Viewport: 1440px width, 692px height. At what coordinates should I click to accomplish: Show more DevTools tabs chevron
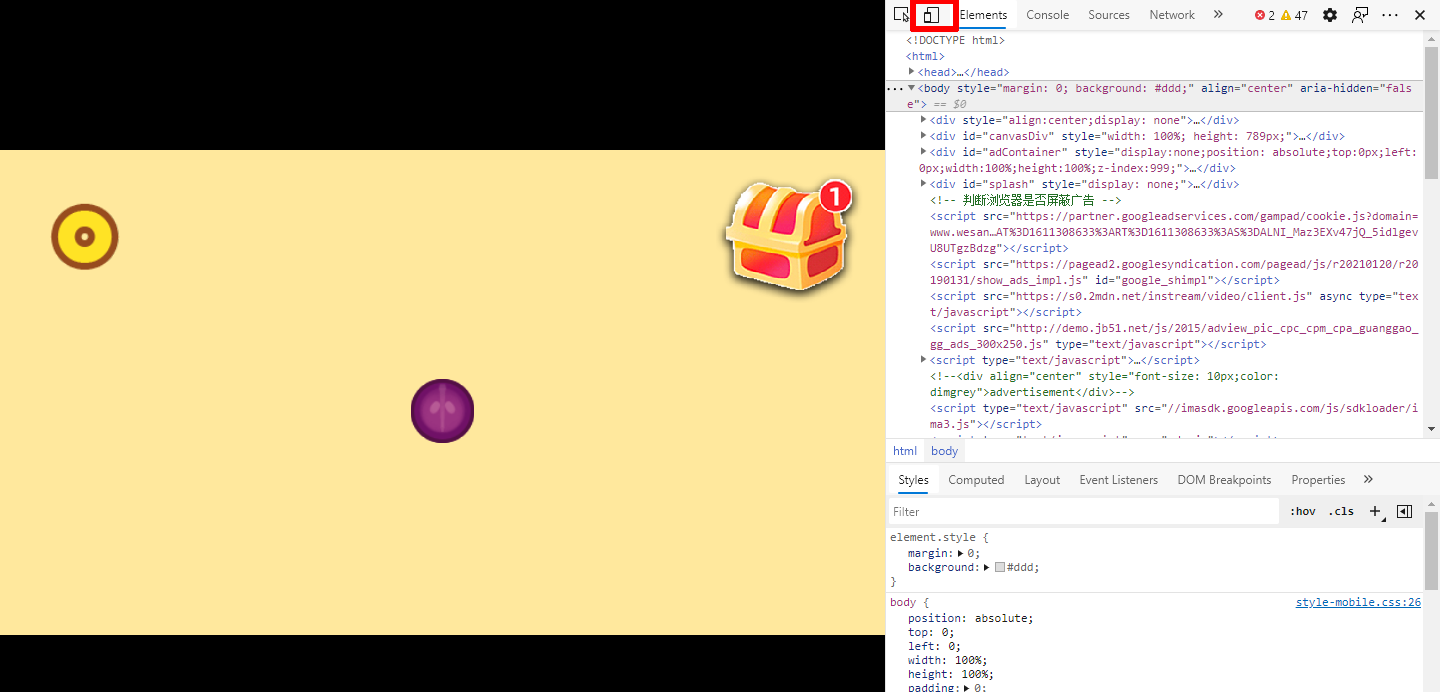[1218, 15]
